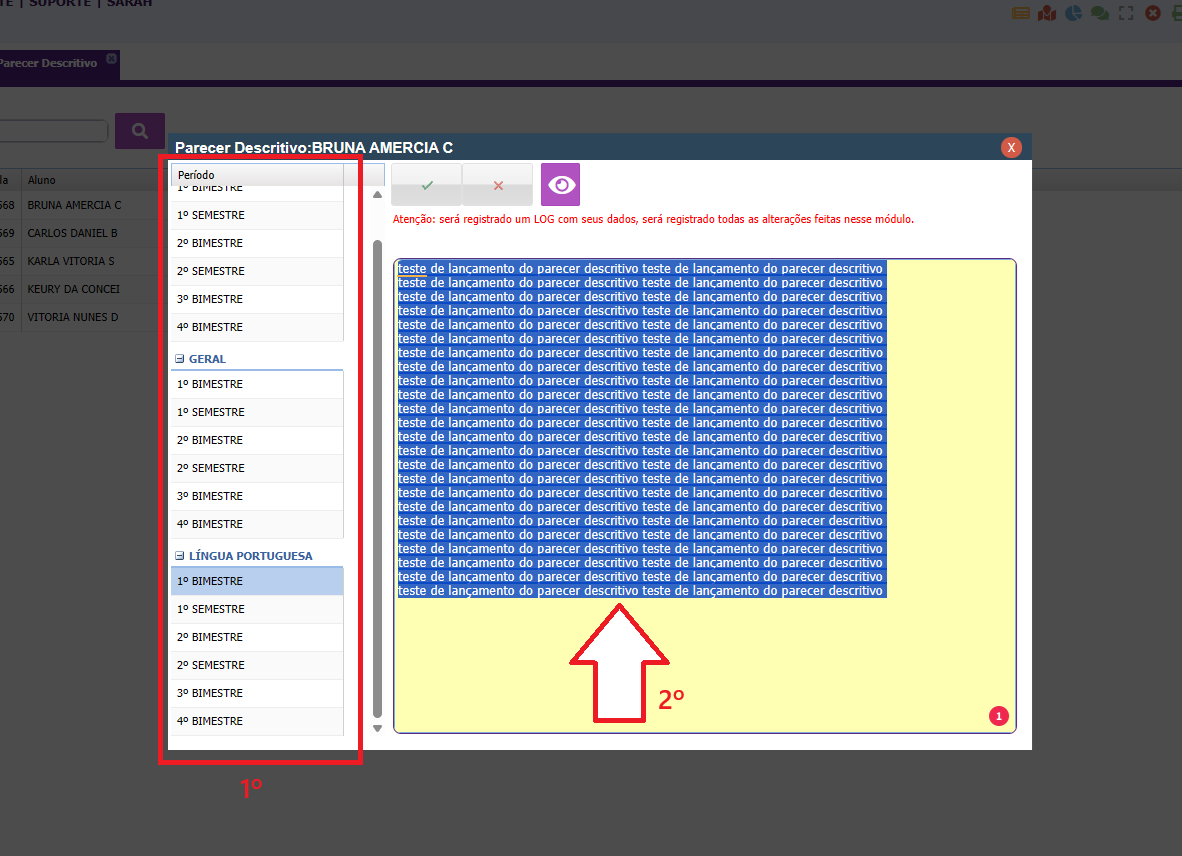Image resolution: width=1182 pixels, height=856 pixels.
Task: Open the pie chart reports icon
Action: coord(1073,13)
